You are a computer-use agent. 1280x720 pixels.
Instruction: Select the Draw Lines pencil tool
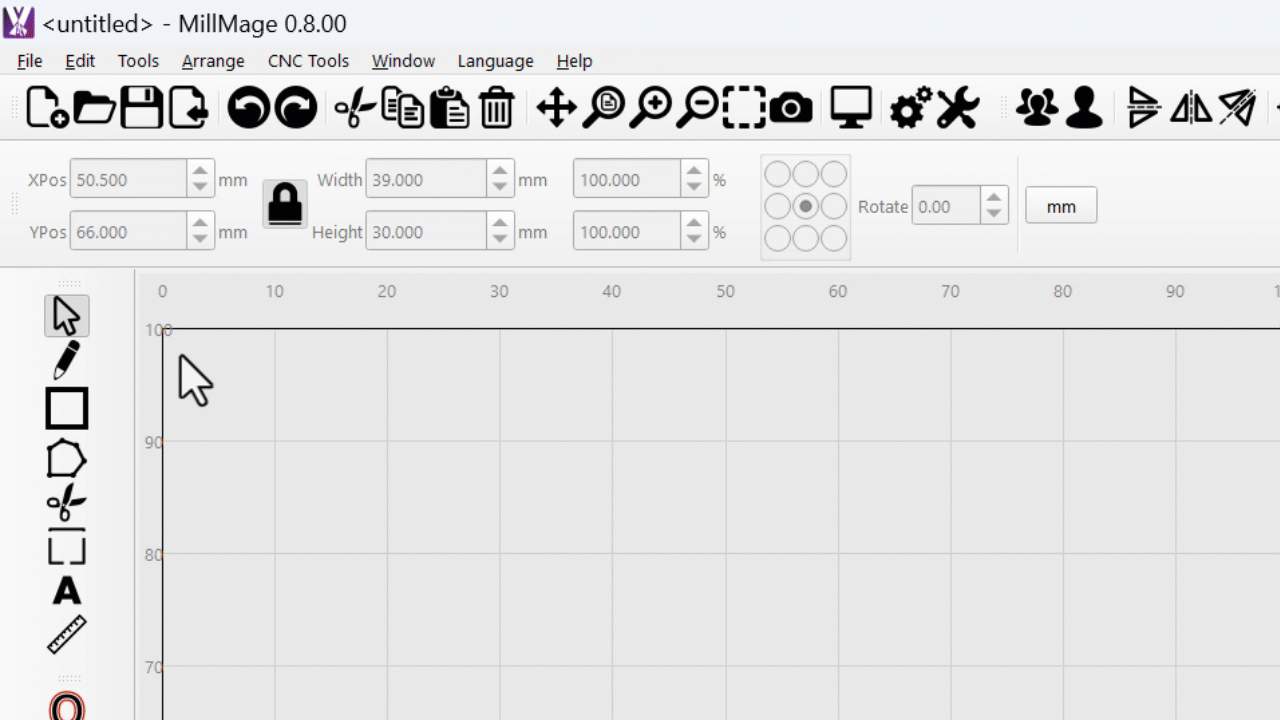tap(66, 360)
